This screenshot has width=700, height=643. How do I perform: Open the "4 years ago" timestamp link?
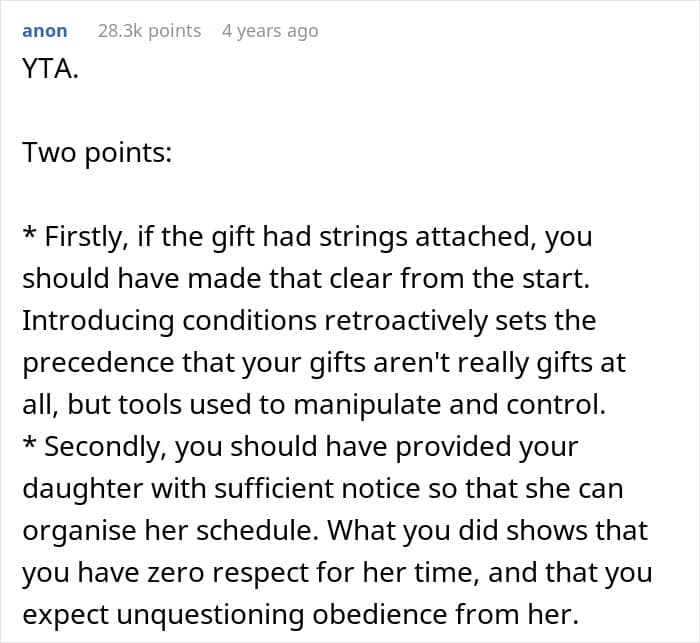[270, 31]
